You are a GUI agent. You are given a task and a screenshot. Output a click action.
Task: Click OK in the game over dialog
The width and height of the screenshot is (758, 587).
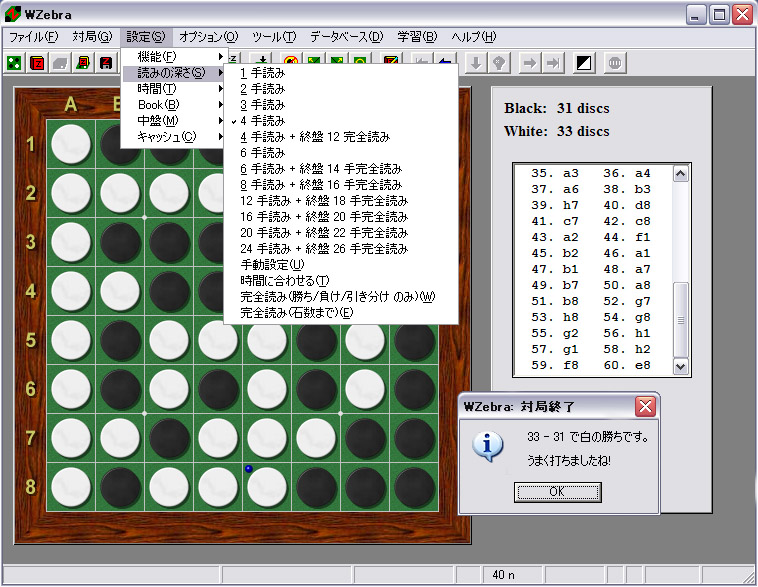pyautogui.click(x=557, y=492)
